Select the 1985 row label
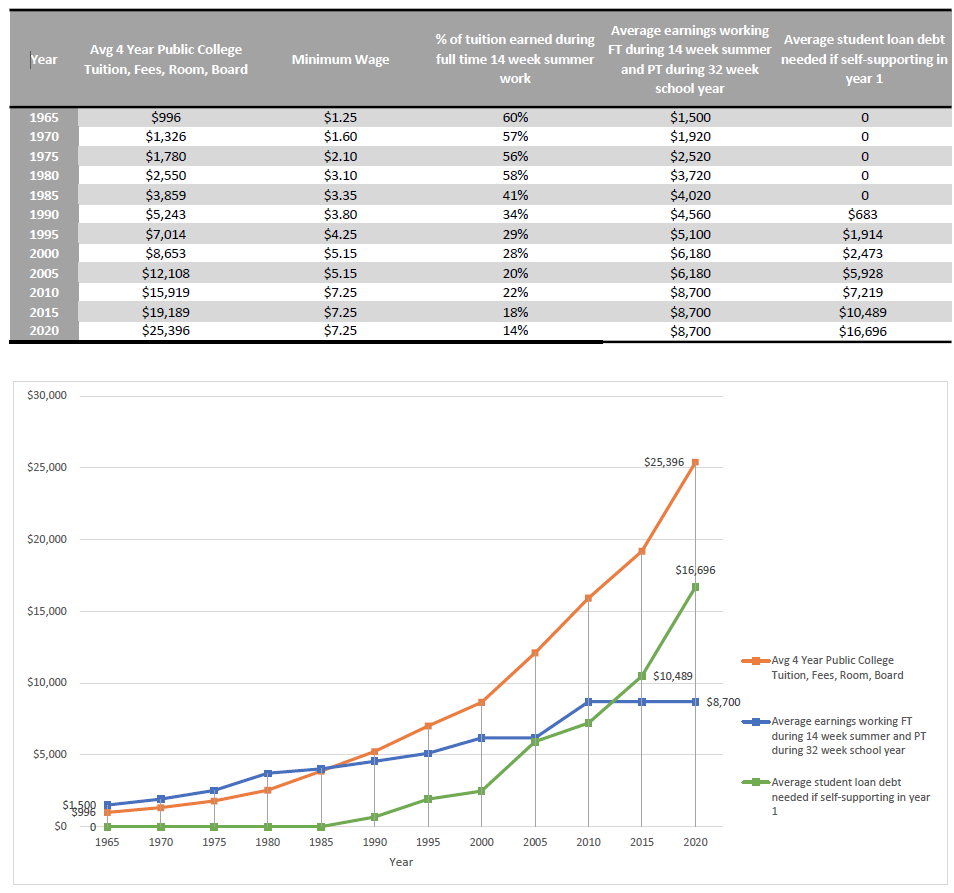 pos(44,195)
